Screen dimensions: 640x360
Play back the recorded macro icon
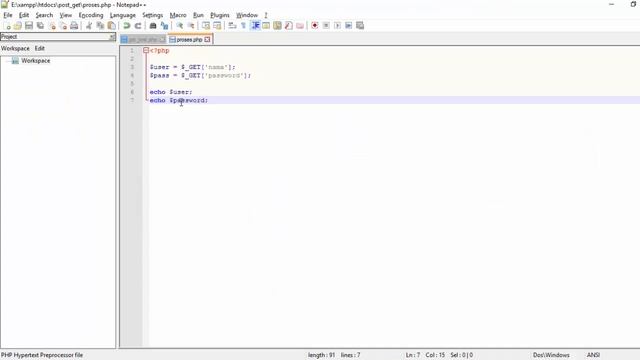tap(337, 26)
